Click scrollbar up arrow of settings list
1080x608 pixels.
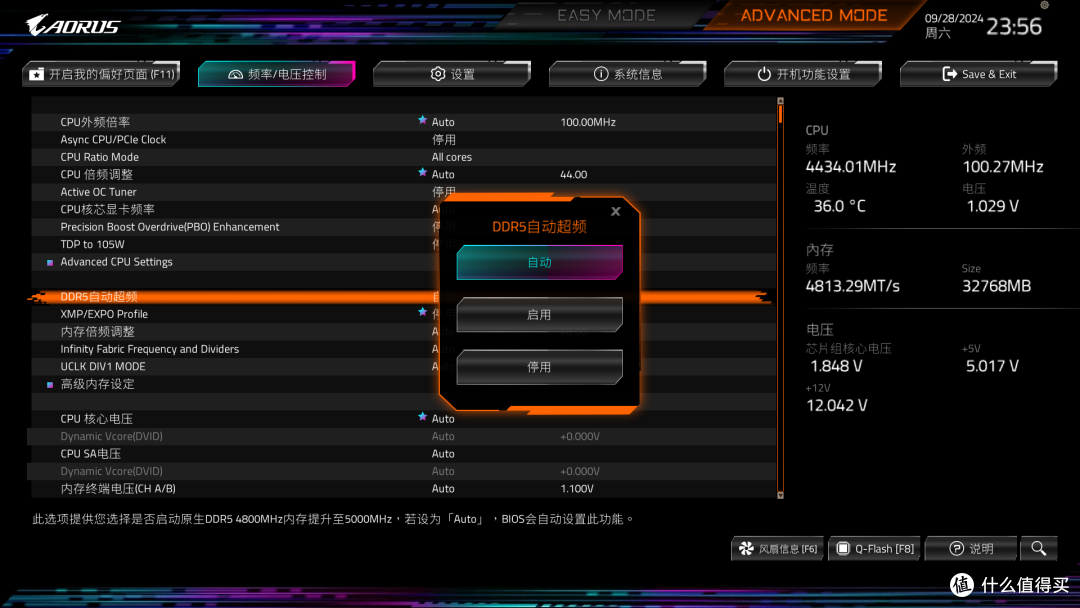point(780,101)
